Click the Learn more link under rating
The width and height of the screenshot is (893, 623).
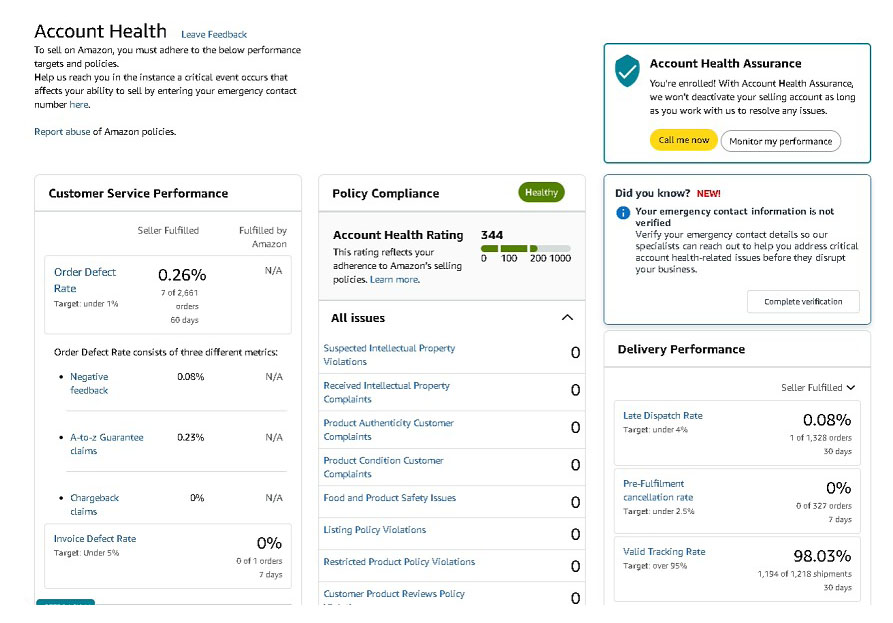click(394, 280)
